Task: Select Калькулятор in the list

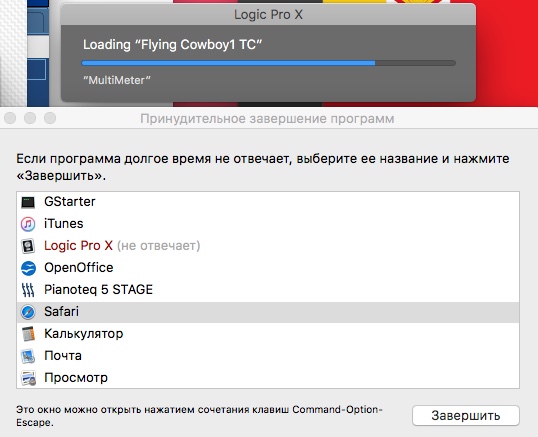Action: pos(268,334)
